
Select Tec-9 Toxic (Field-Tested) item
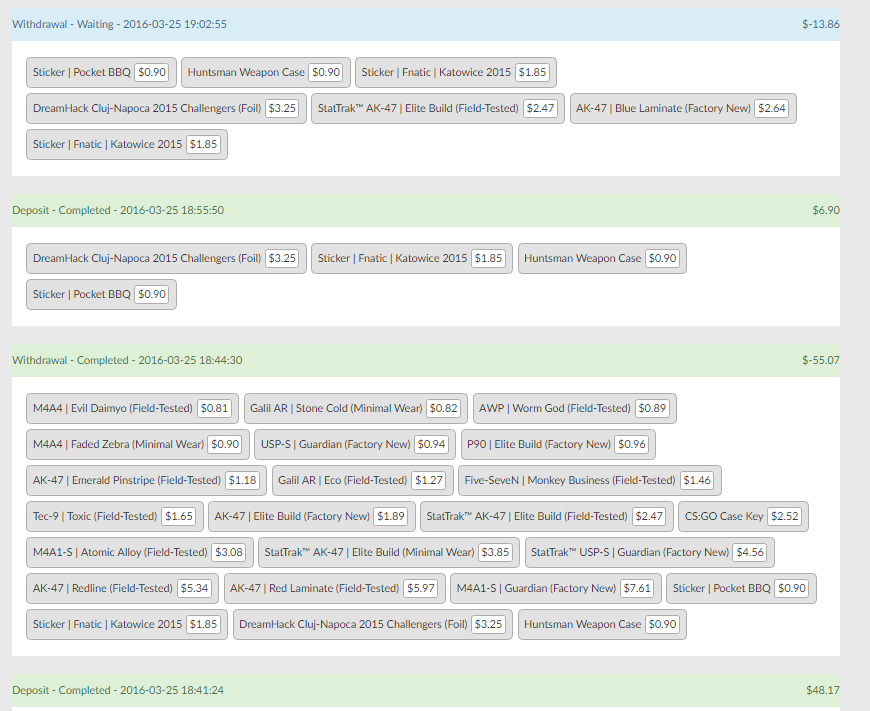(x=115, y=516)
